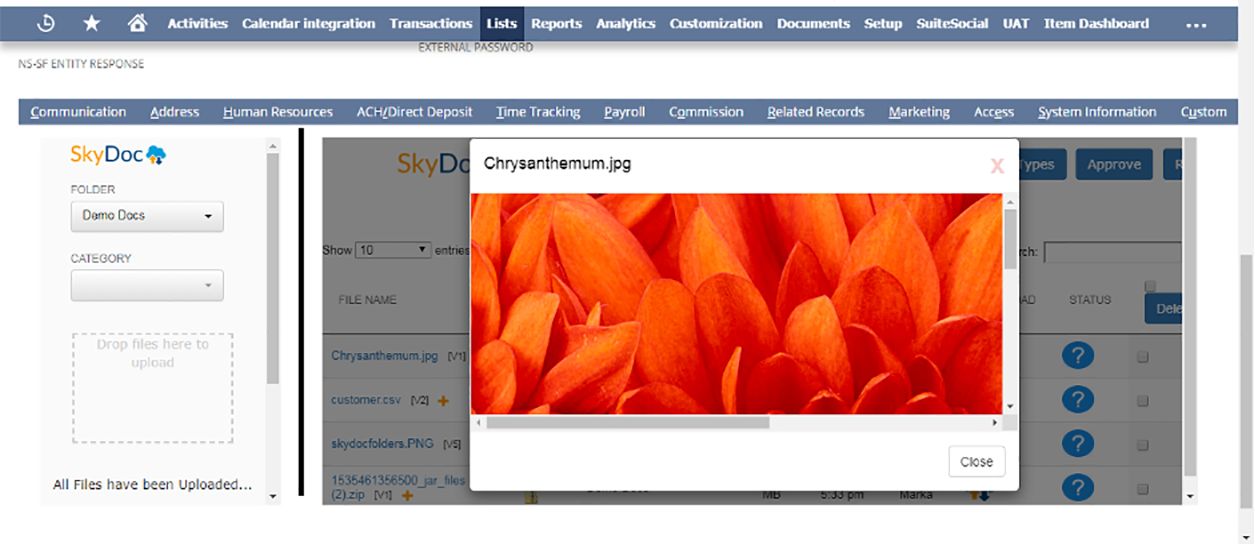Open the Customization menu
The width and height of the screenshot is (1255, 544).
(x=716, y=23)
